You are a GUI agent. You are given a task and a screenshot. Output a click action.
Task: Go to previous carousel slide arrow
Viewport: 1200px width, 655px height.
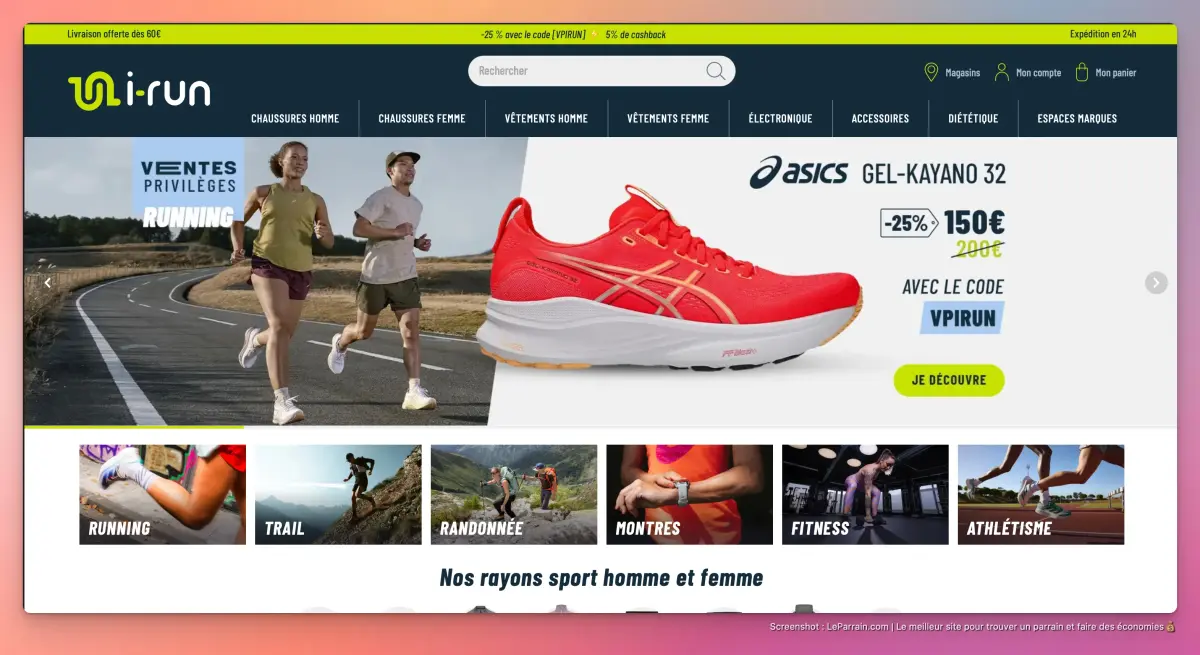click(x=46, y=283)
